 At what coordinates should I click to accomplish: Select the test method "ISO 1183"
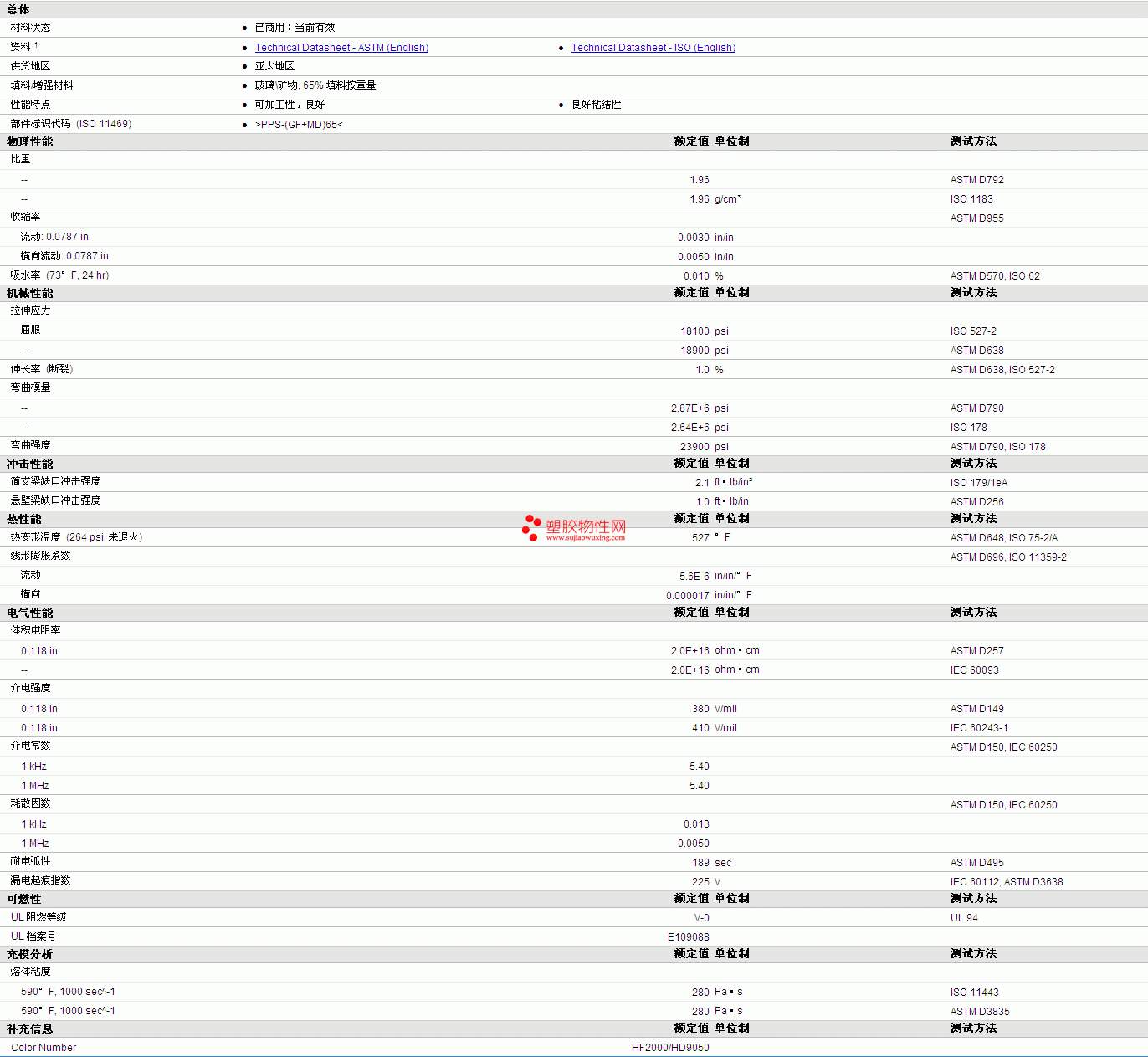coord(971,199)
